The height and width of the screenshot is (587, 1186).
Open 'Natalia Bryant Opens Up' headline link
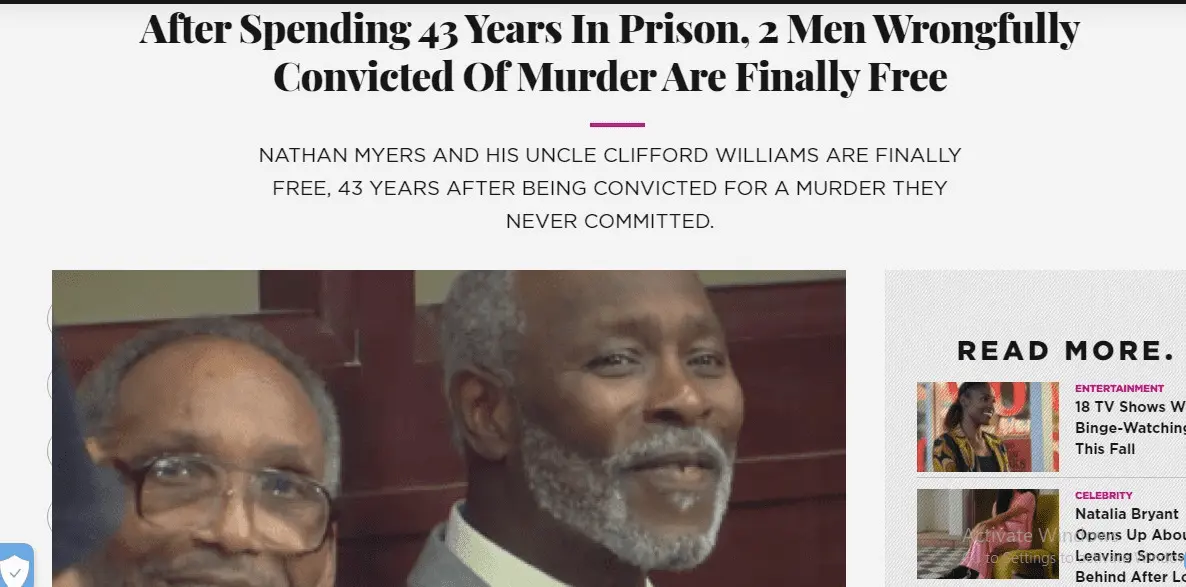(1130, 545)
